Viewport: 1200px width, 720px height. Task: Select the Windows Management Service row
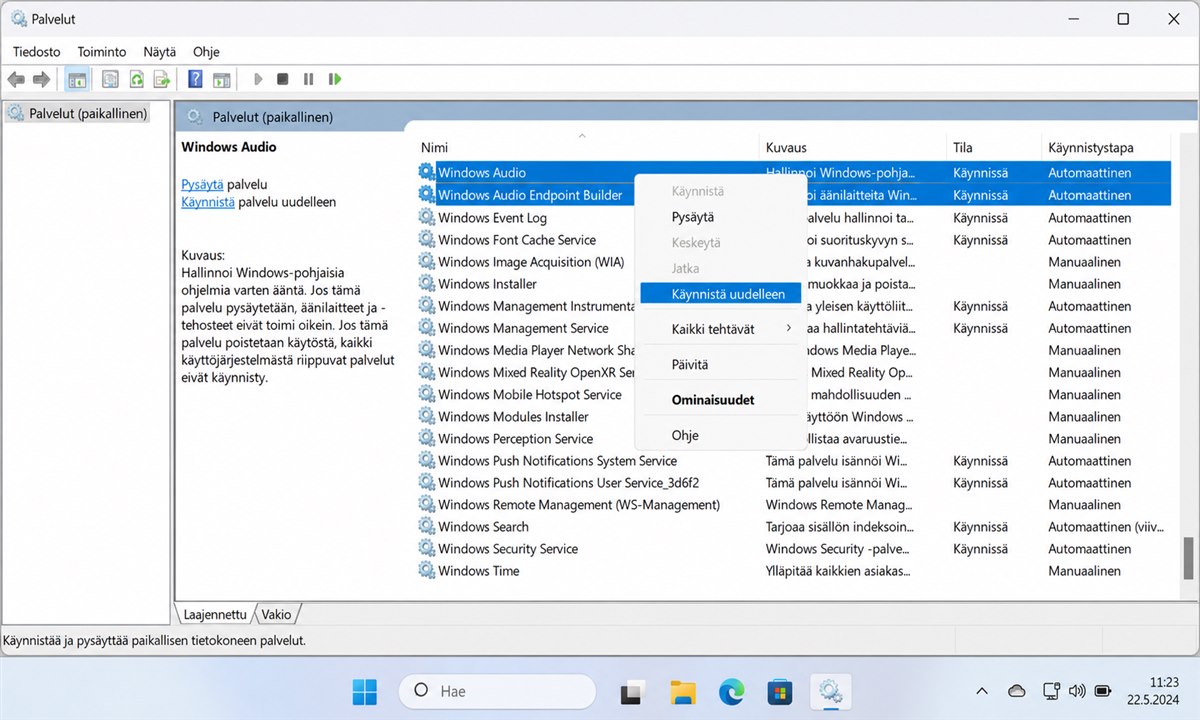pyautogui.click(x=794, y=328)
